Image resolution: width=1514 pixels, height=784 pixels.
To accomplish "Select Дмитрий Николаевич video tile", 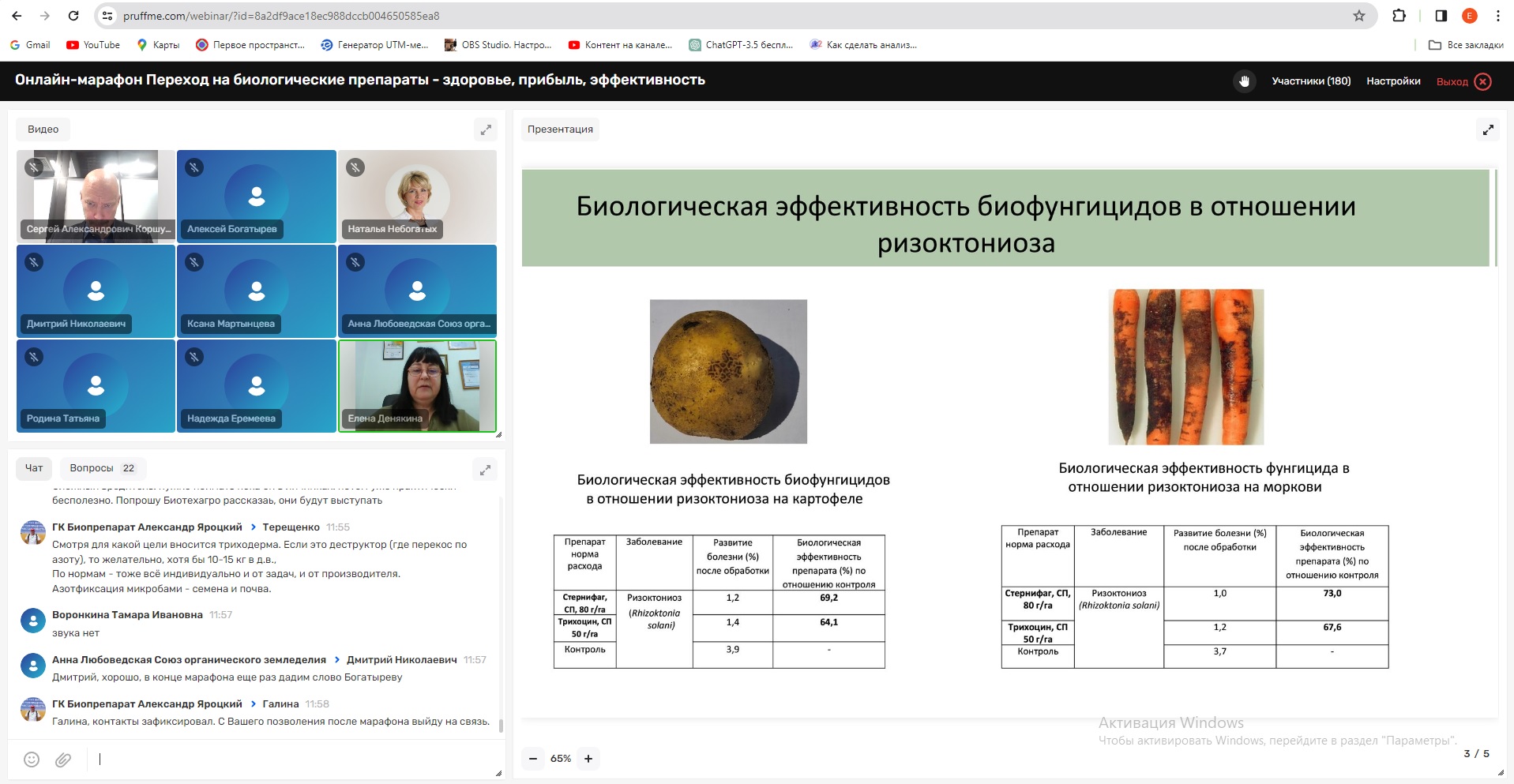I will [x=96, y=291].
